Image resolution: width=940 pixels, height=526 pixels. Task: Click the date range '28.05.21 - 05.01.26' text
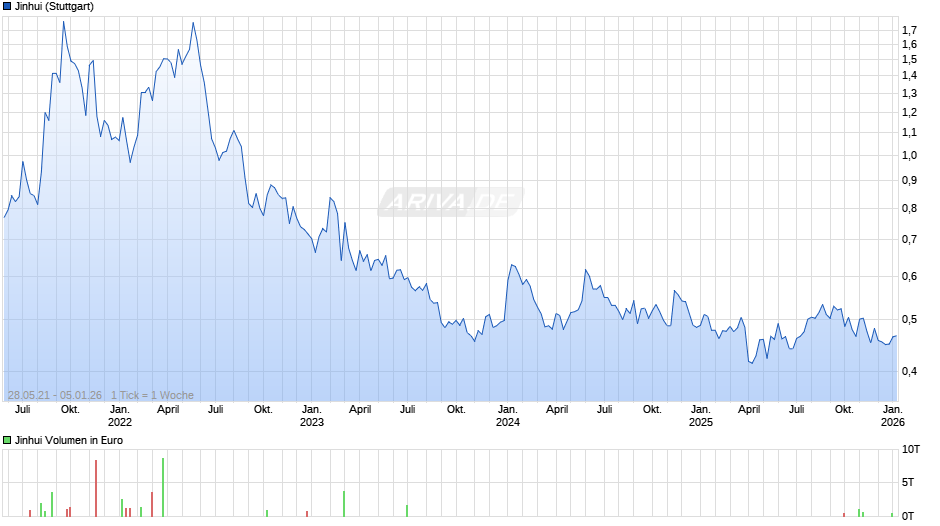click(55, 395)
